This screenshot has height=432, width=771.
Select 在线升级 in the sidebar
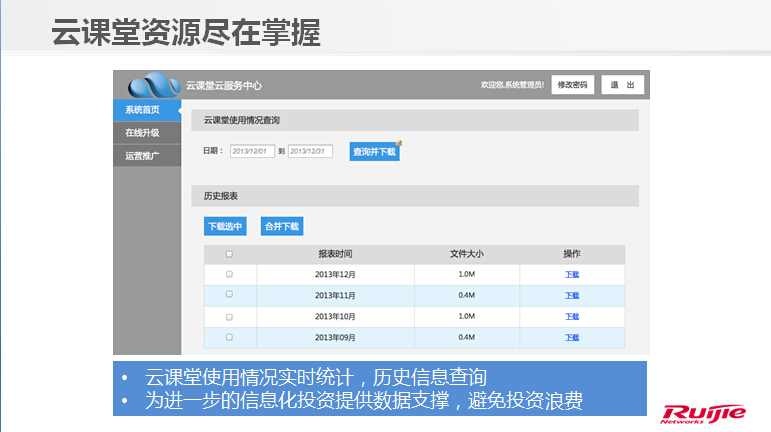(x=143, y=132)
